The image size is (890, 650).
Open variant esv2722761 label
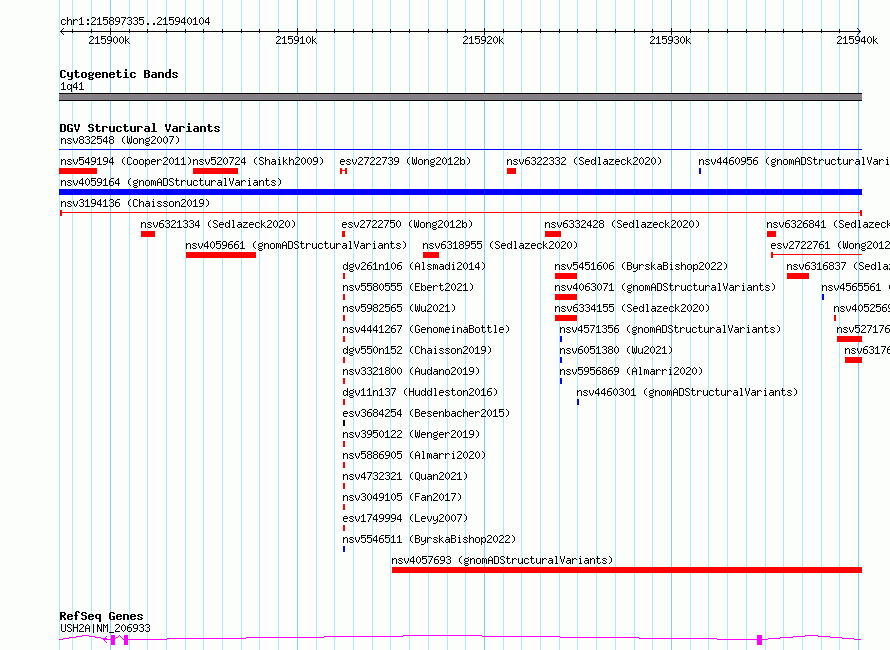(830, 245)
